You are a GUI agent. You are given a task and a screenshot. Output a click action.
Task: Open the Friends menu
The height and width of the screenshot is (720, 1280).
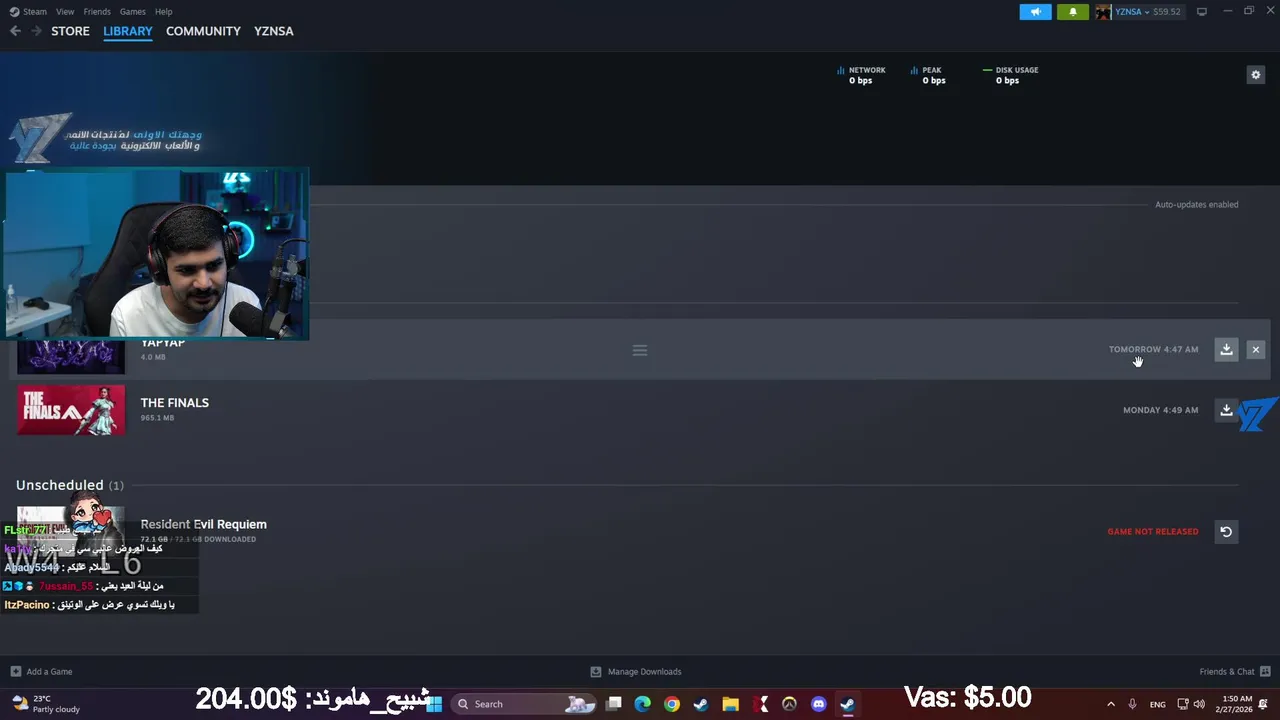click(97, 12)
